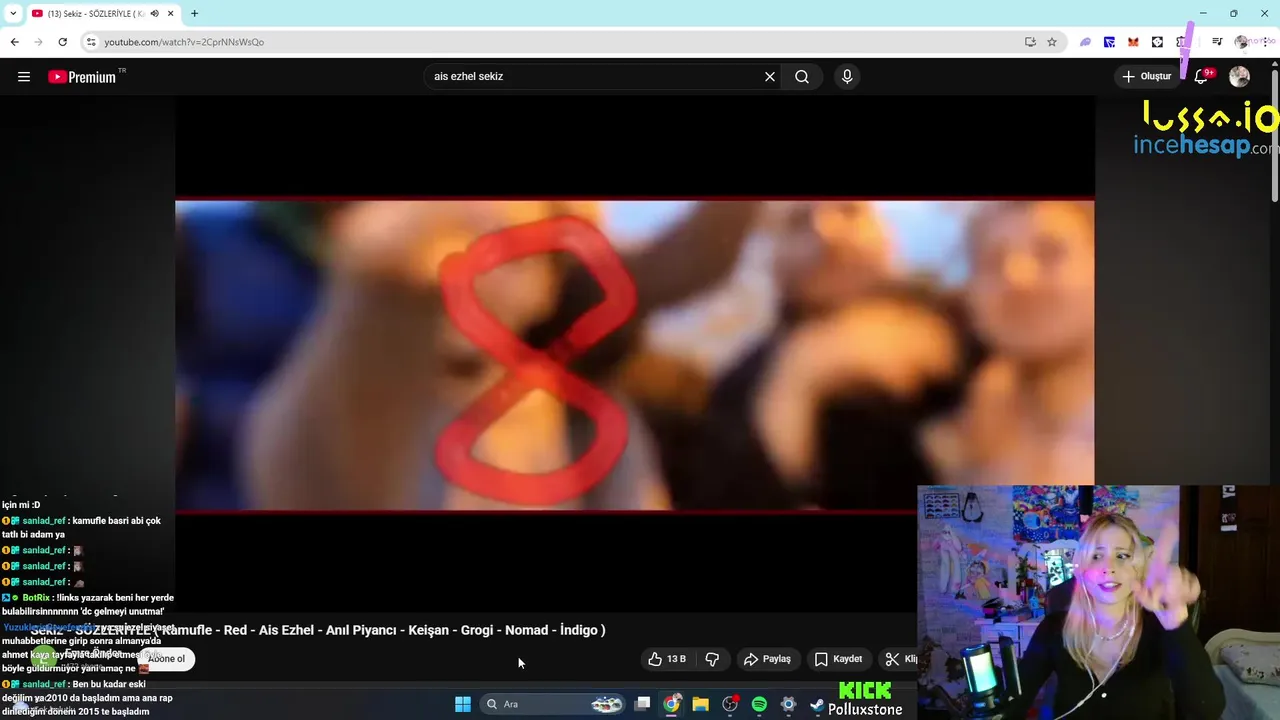Viewport: 1280px width, 720px height.
Task: Share the video via Paylaş
Action: (x=768, y=659)
